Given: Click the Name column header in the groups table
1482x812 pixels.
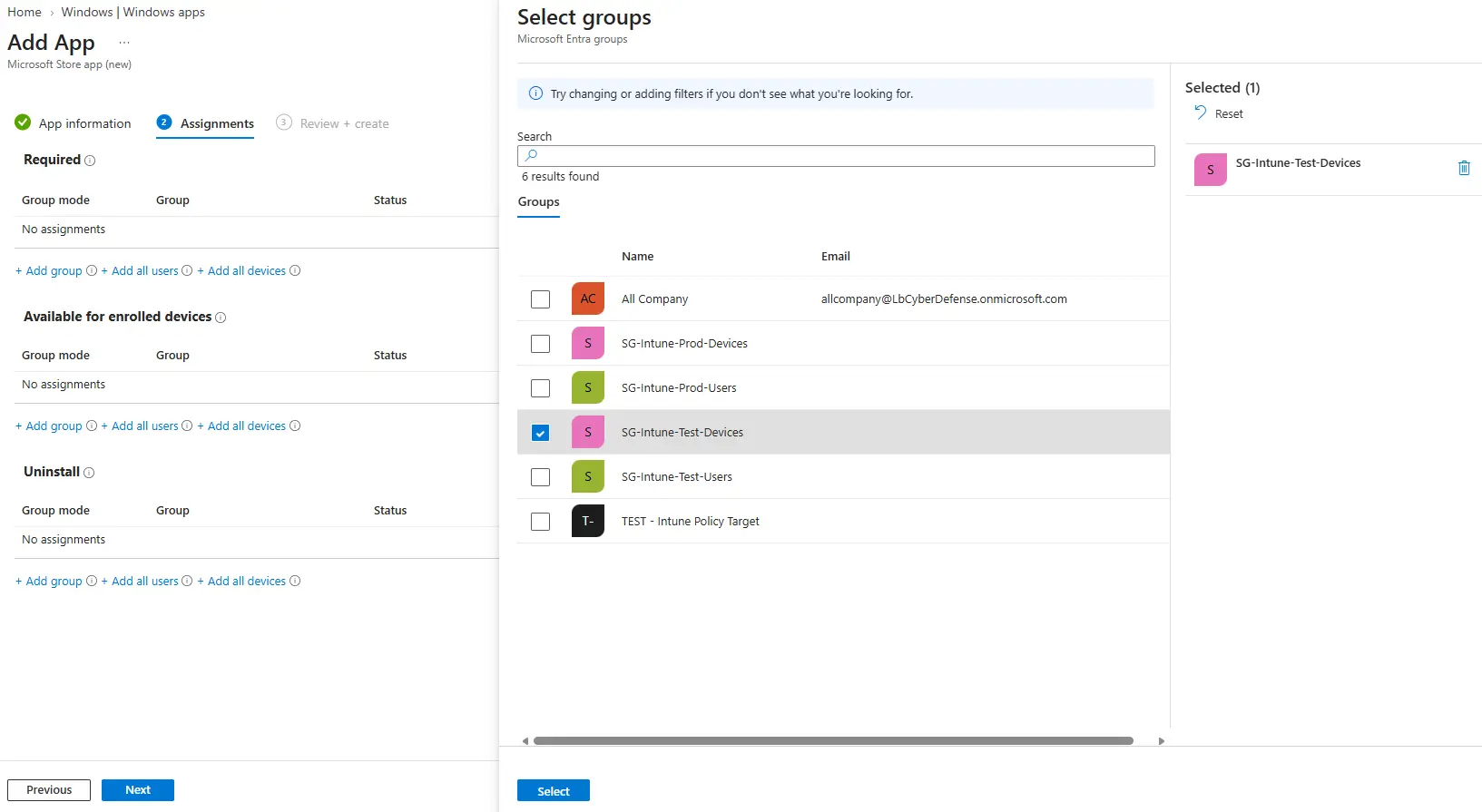Looking at the screenshot, I should [638, 257].
